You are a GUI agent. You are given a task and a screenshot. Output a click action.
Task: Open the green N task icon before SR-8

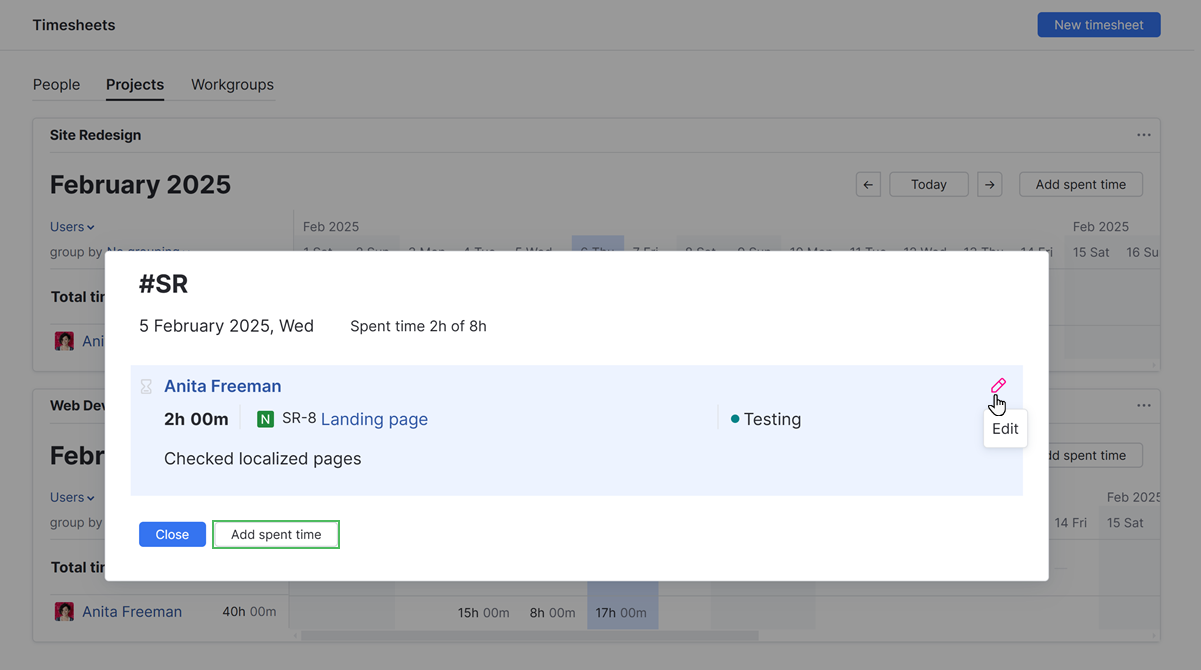[x=265, y=419]
